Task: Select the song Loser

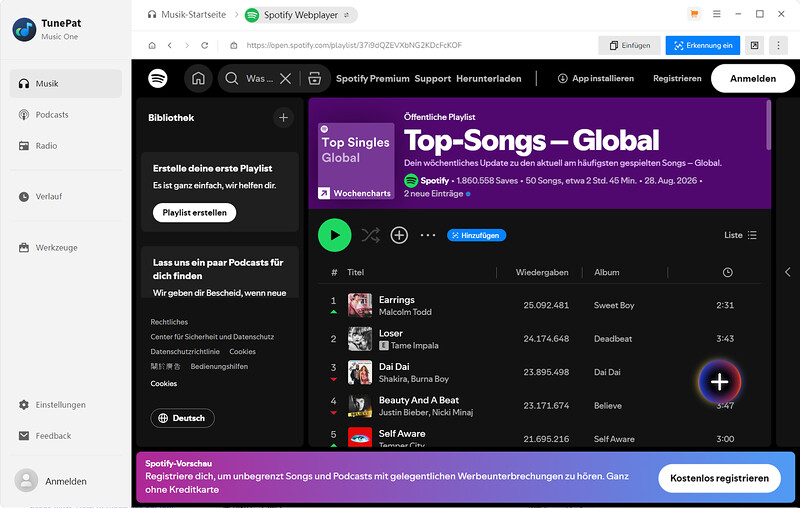Action: pos(391,334)
